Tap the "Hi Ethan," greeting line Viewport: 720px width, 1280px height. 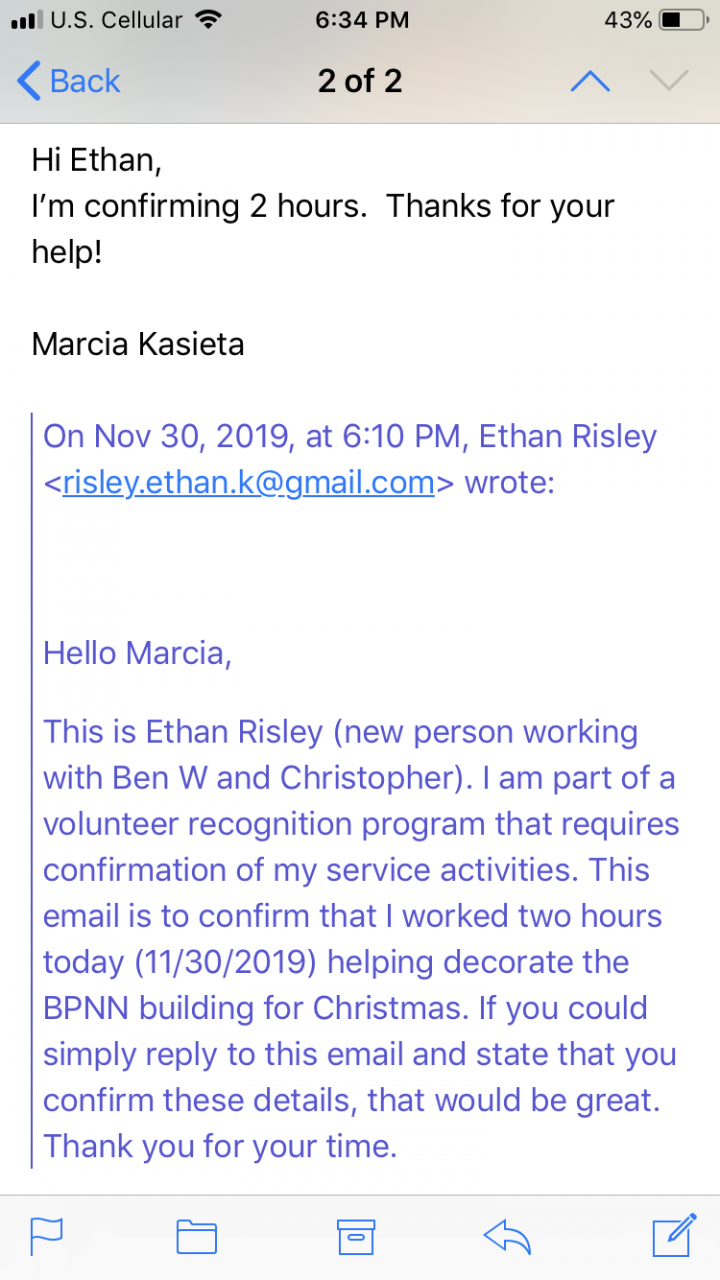click(x=97, y=160)
